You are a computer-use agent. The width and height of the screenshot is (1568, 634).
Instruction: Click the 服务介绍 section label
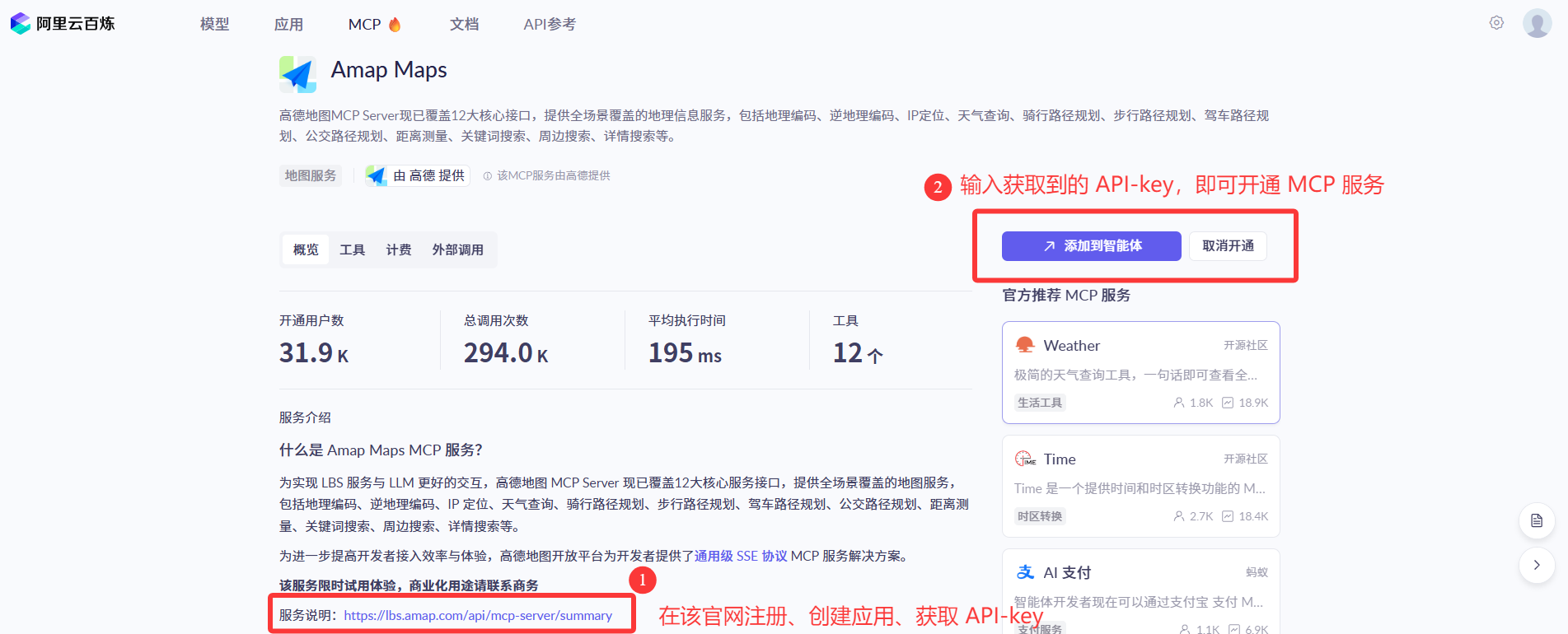pyautogui.click(x=305, y=417)
